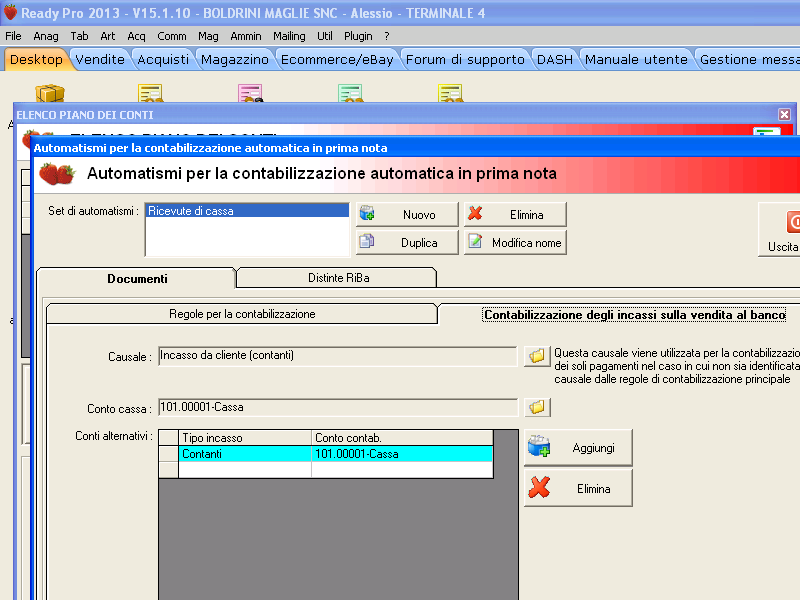Open folder icon next to Conto cassa field
This screenshot has height=600, width=800.
(x=537, y=407)
